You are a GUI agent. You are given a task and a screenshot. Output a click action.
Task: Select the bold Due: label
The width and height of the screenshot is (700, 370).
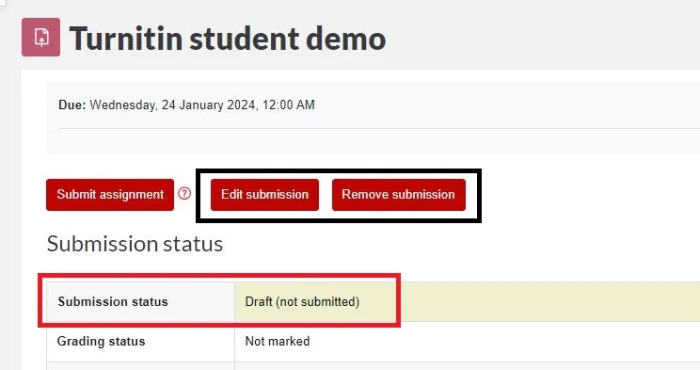click(72, 105)
